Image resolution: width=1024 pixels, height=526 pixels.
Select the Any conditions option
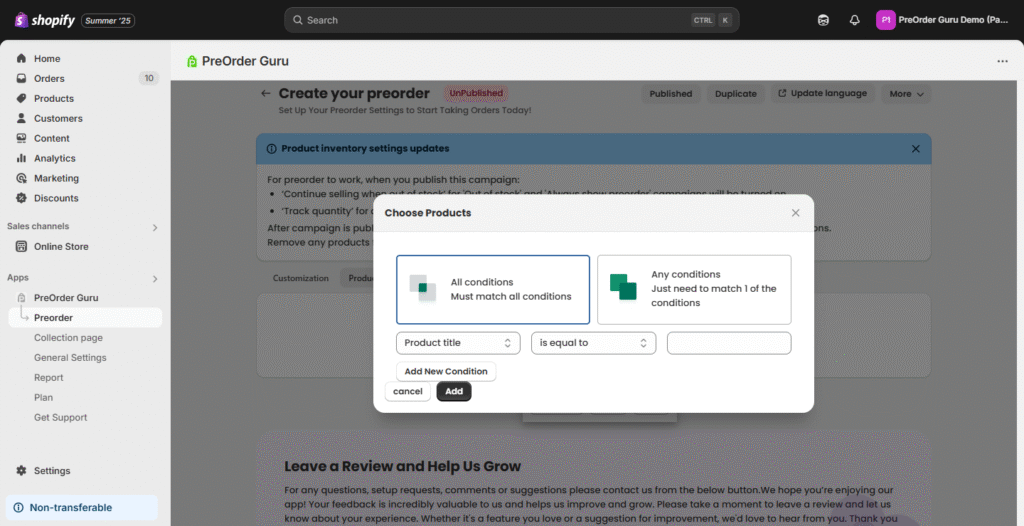(x=694, y=289)
